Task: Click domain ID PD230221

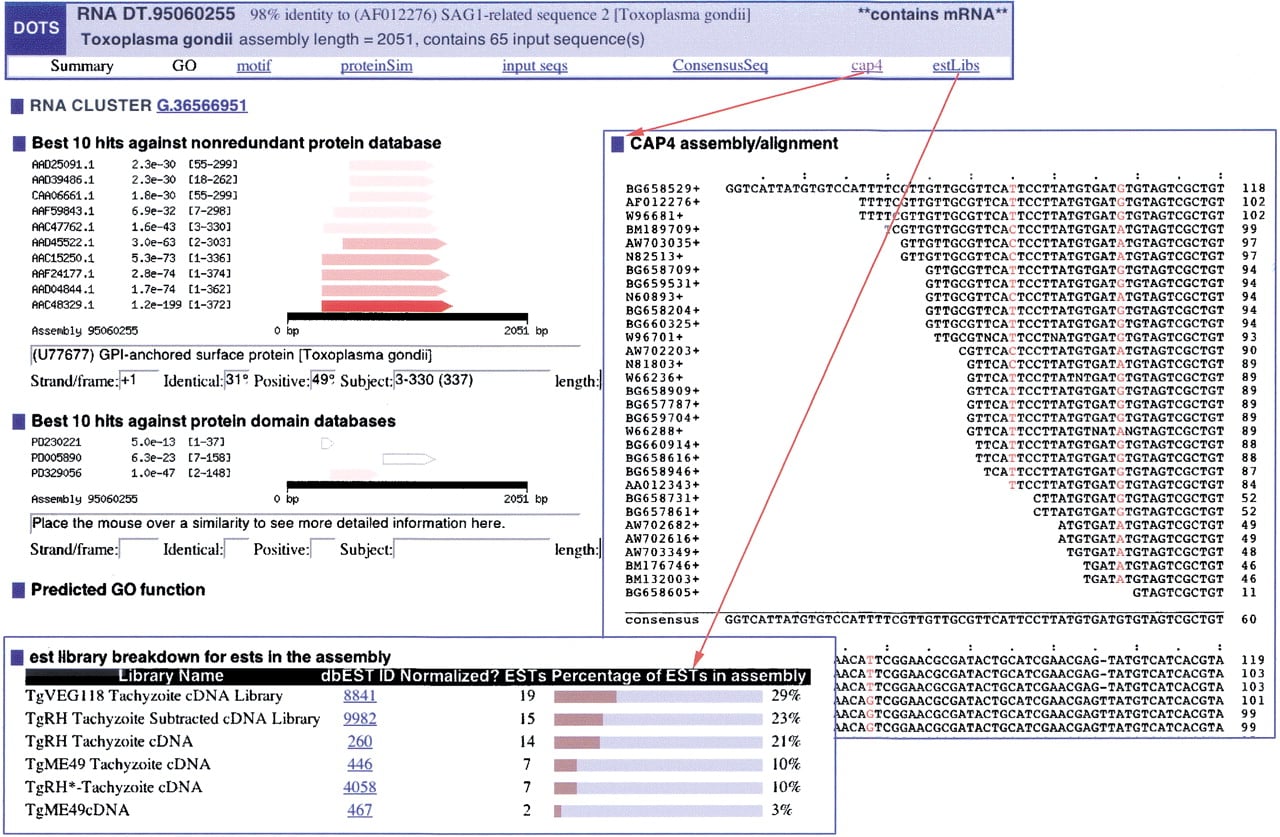Action: 56,441
